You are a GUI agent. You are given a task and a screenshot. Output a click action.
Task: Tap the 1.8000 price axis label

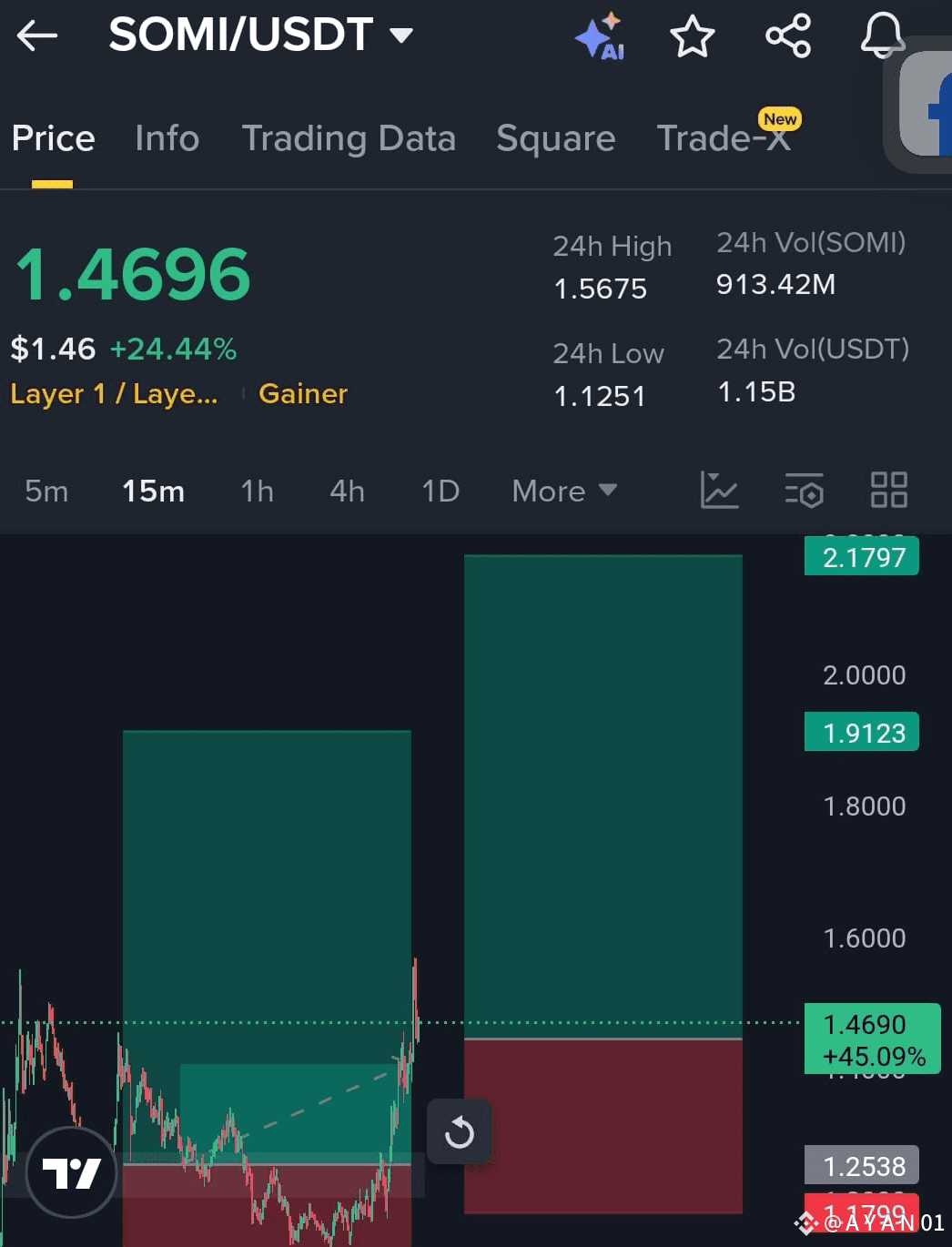864,806
